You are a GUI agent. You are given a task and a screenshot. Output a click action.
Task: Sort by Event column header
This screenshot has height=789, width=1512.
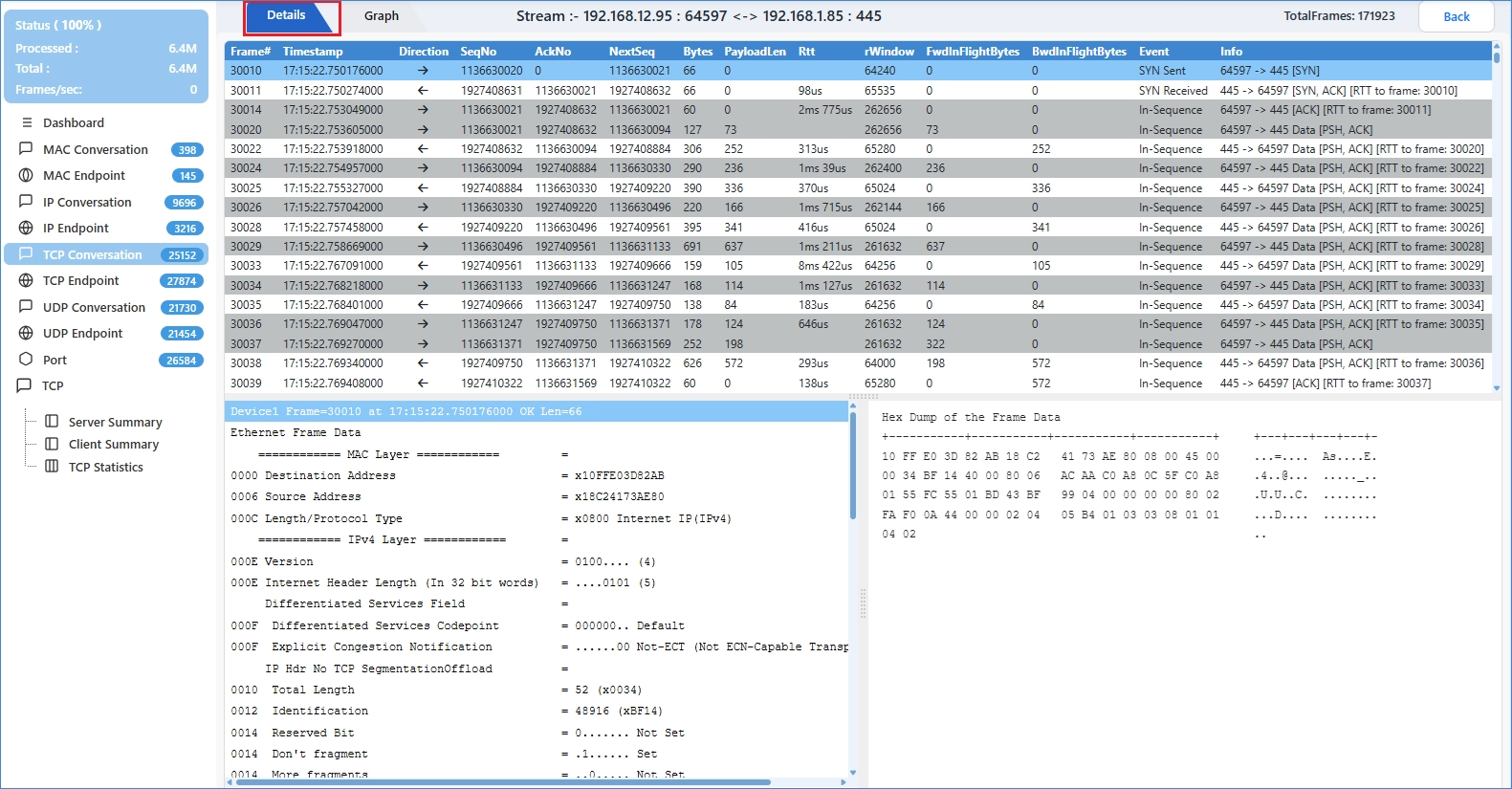[1153, 52]
